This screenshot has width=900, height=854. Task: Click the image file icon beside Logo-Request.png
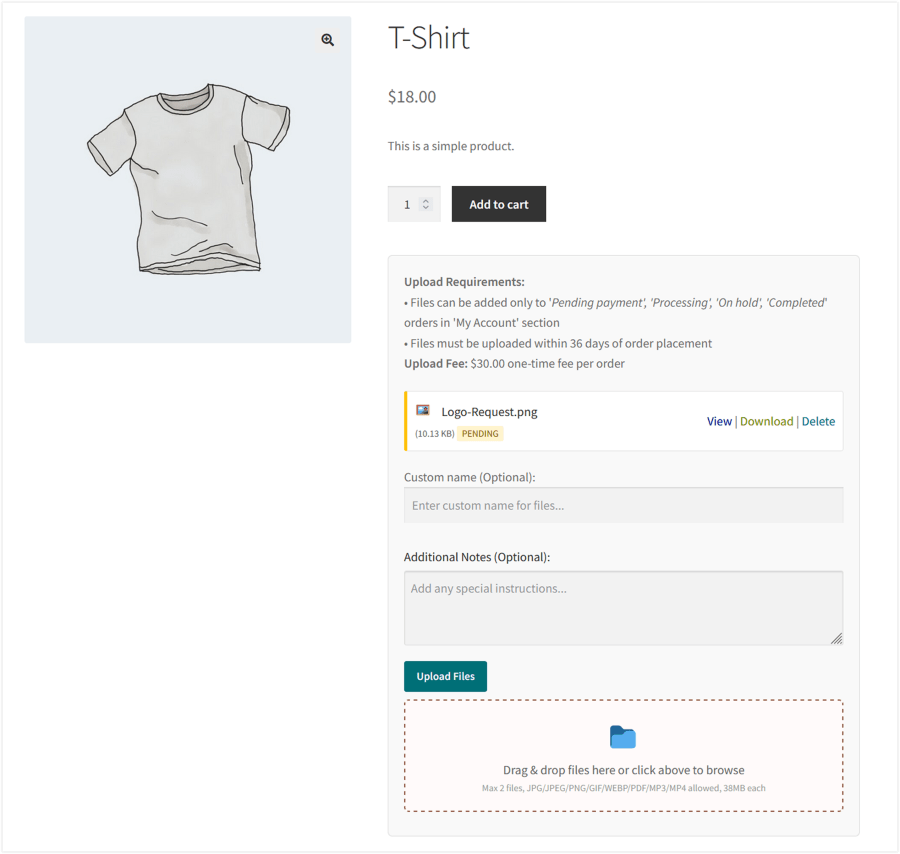[423, 411]
